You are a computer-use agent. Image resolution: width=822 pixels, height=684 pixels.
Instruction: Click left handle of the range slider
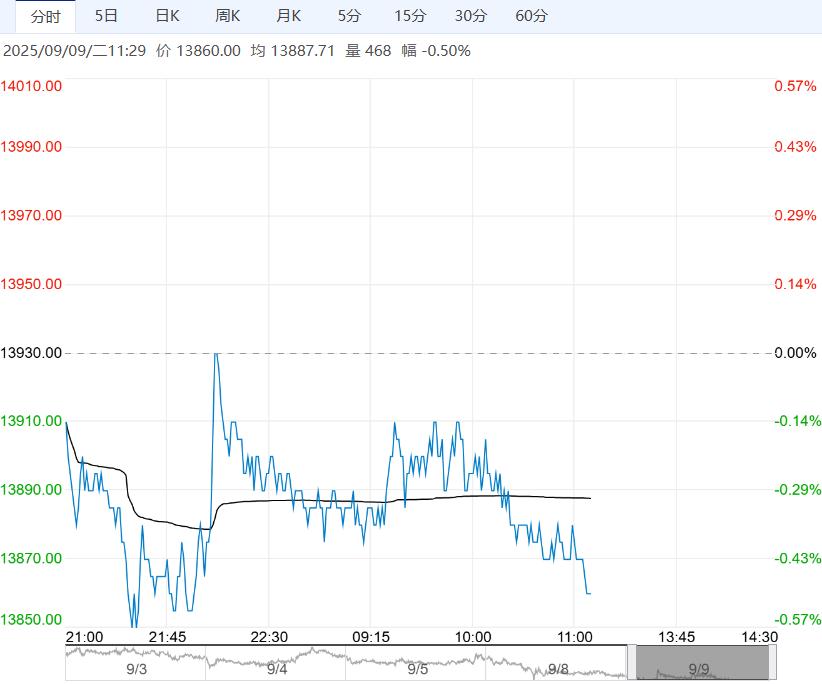point(631,663)
